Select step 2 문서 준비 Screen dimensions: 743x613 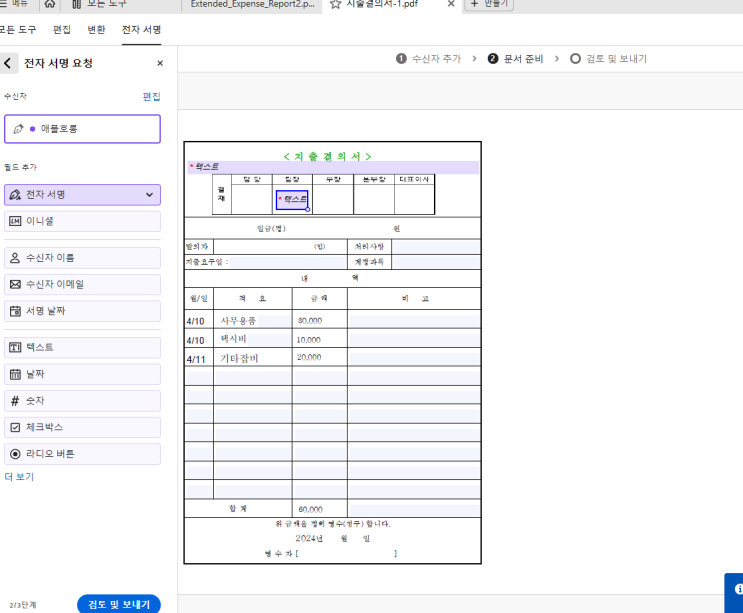coord(515,59)
